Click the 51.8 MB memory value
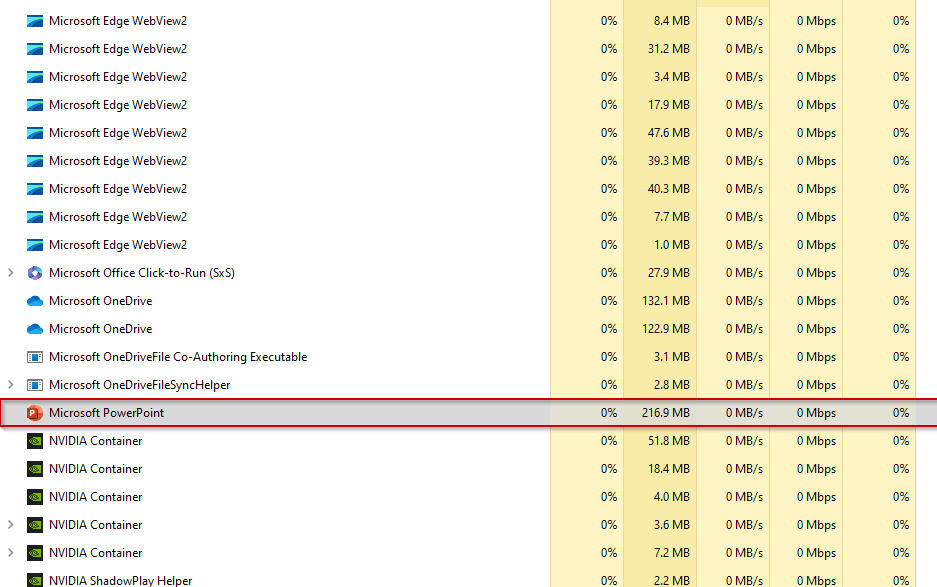Viewport: 937px width, 587px height. point(669,441)
